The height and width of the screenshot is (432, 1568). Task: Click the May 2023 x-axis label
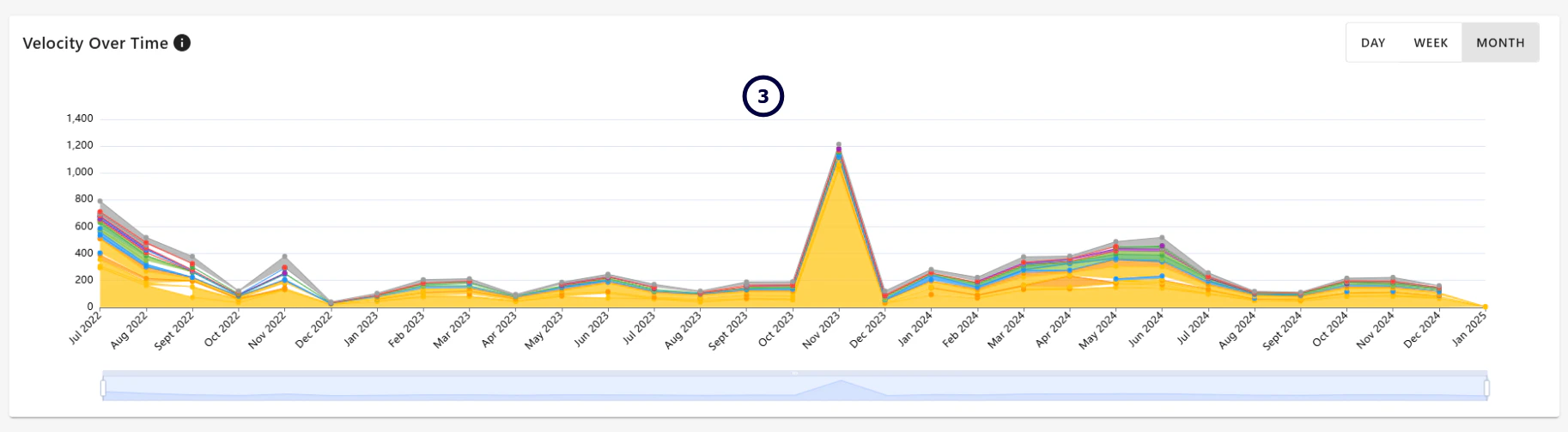click(546, 330)
